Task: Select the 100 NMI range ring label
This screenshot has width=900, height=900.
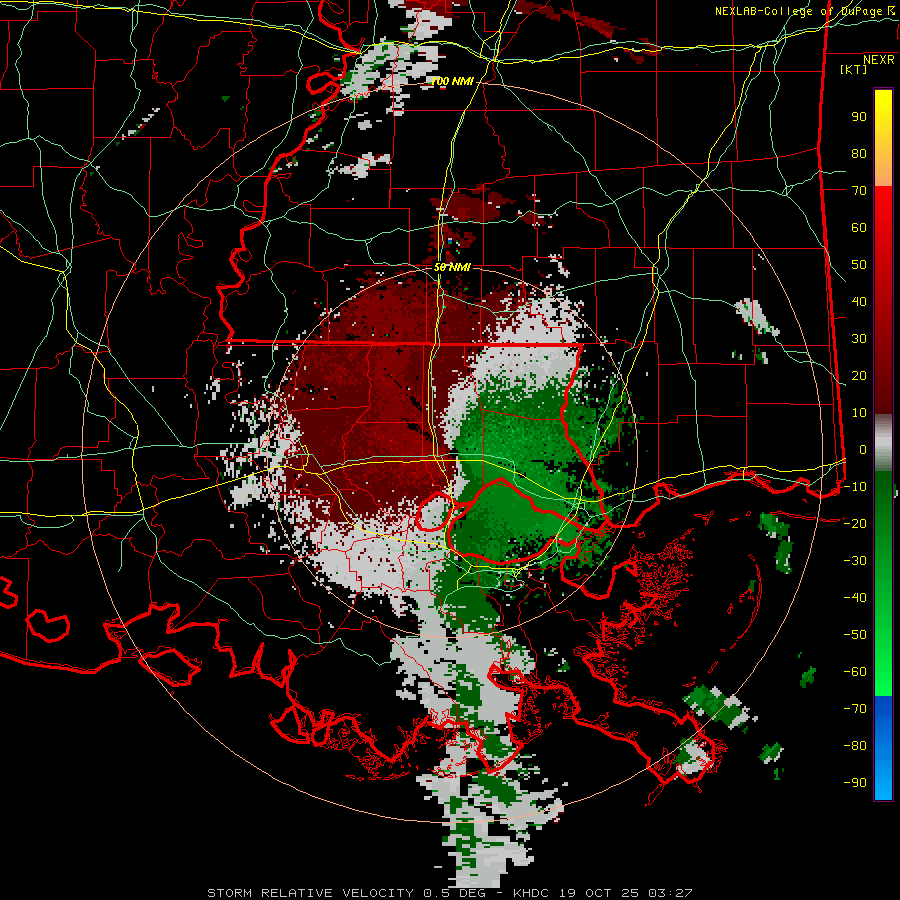Action: click(x=452, y=82)
